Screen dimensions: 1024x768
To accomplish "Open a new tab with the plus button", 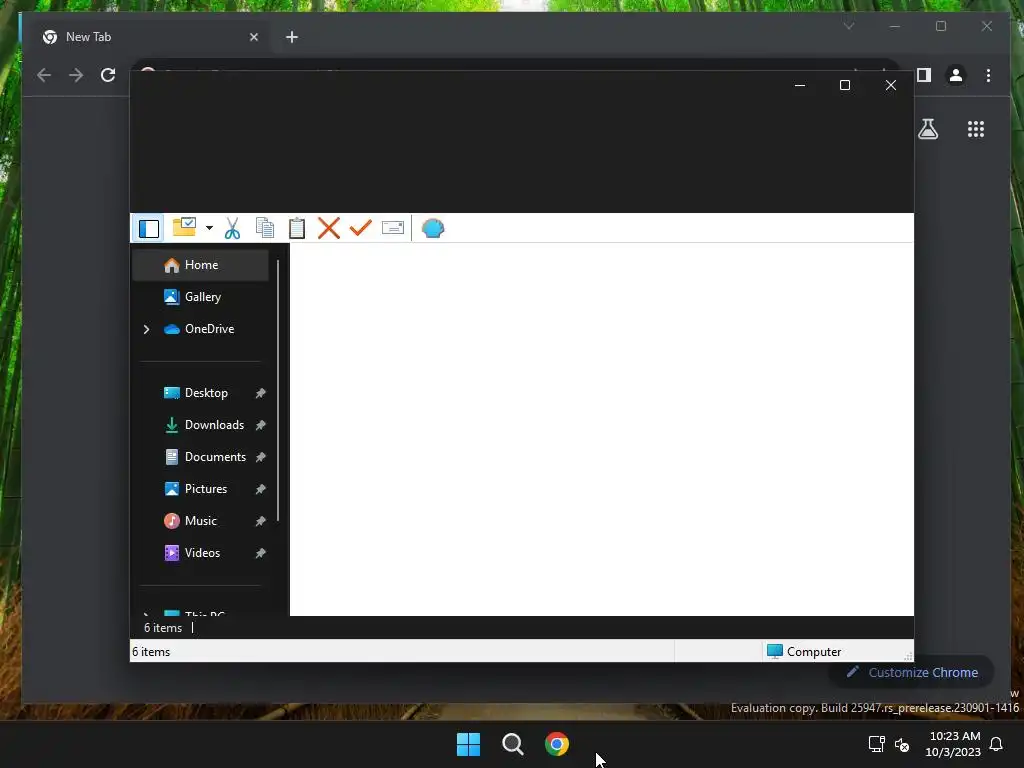I will click(x=292, y=37).
